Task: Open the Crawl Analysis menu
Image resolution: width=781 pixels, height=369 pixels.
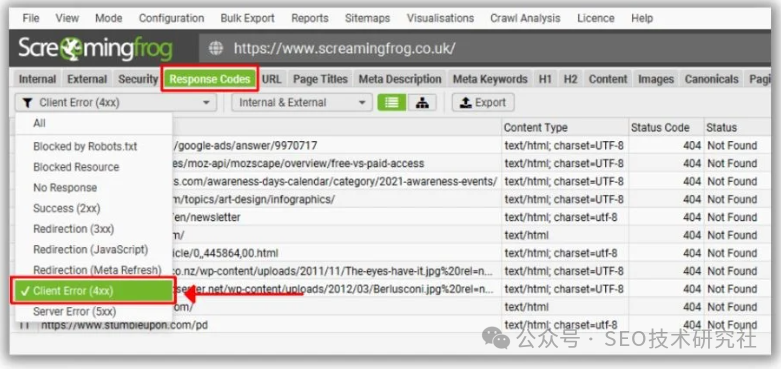Action: click(x=525, y=18)
